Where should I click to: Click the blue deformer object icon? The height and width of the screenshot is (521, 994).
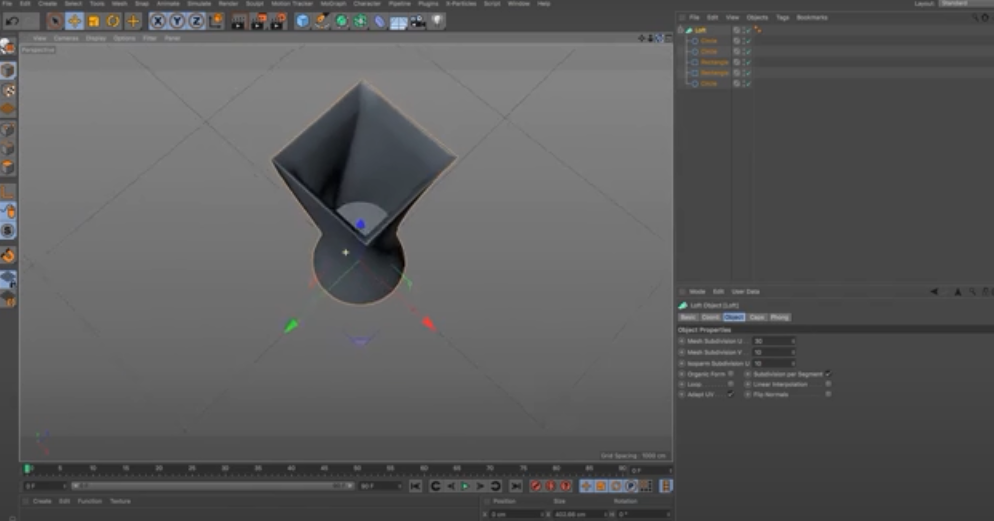379,22
